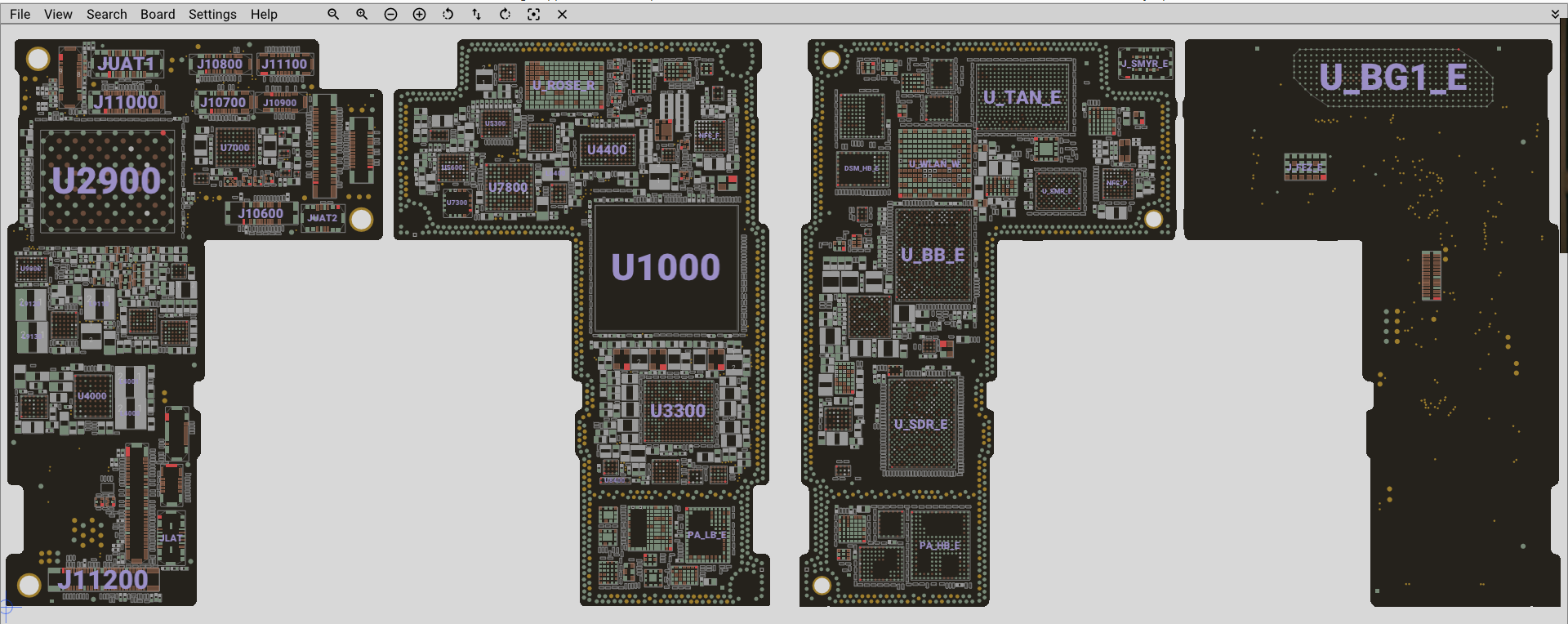Click the X icon in the toolbar
This screenshot has height=624, width=1568.
[562, 14]
